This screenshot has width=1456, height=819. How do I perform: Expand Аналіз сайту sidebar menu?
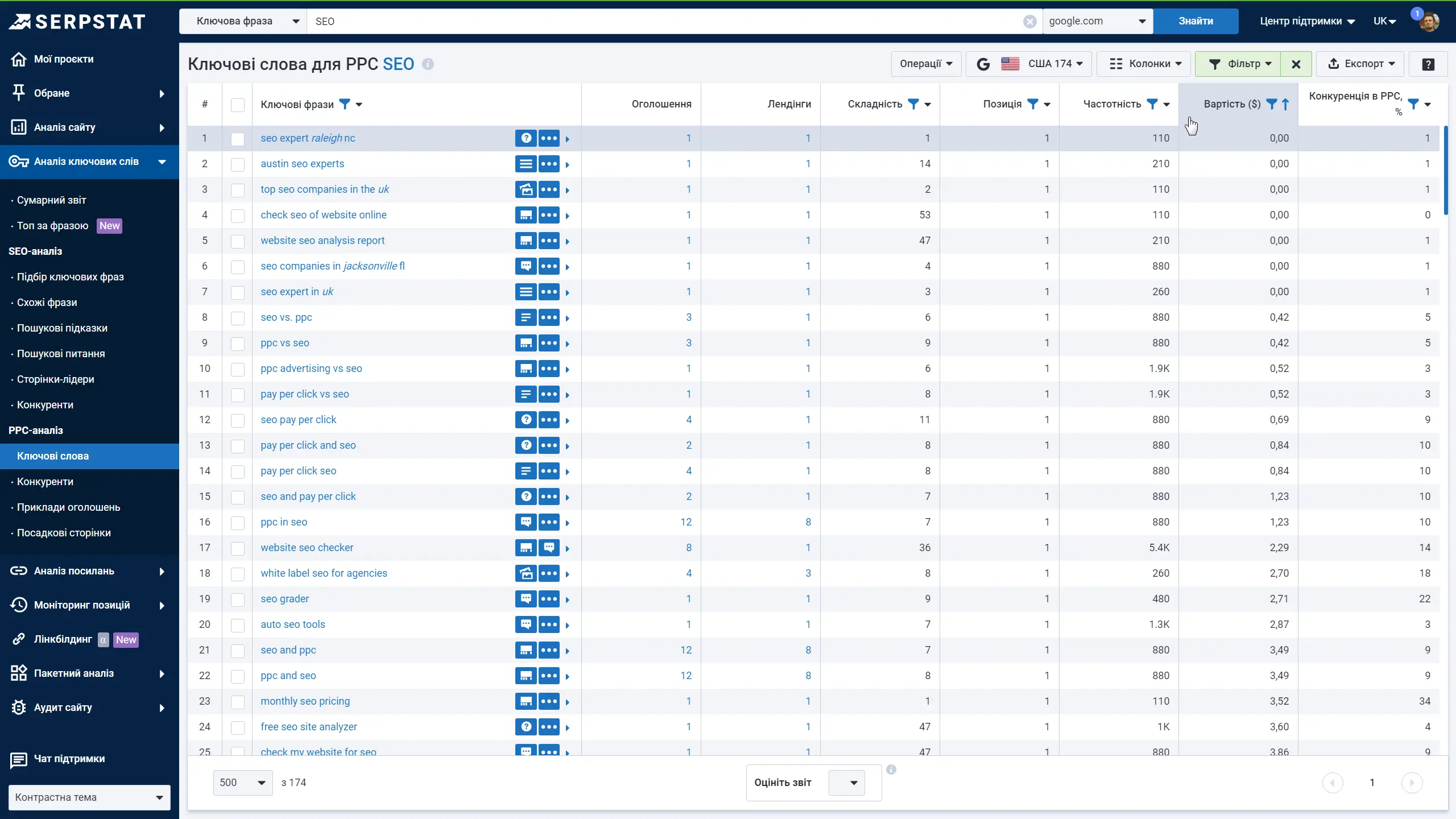click(89, 127)
